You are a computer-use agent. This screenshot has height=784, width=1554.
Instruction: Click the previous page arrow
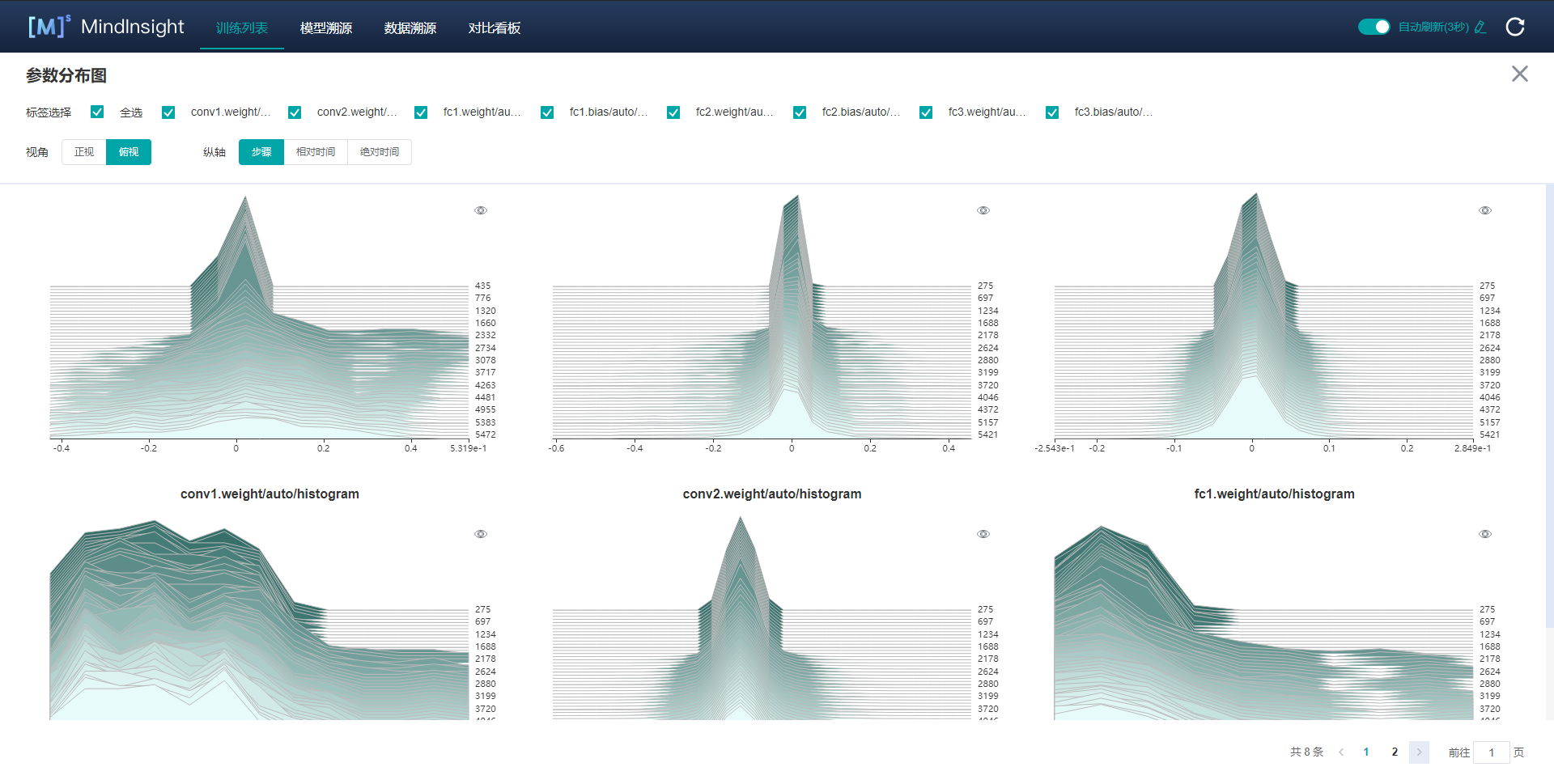point(1341,752)
